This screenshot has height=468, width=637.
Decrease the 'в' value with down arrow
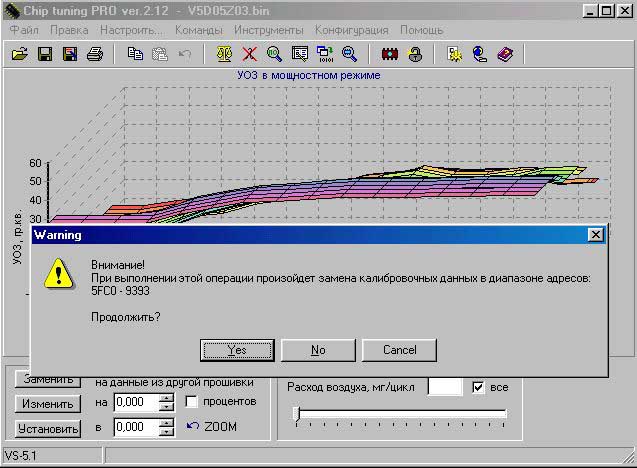166,432
